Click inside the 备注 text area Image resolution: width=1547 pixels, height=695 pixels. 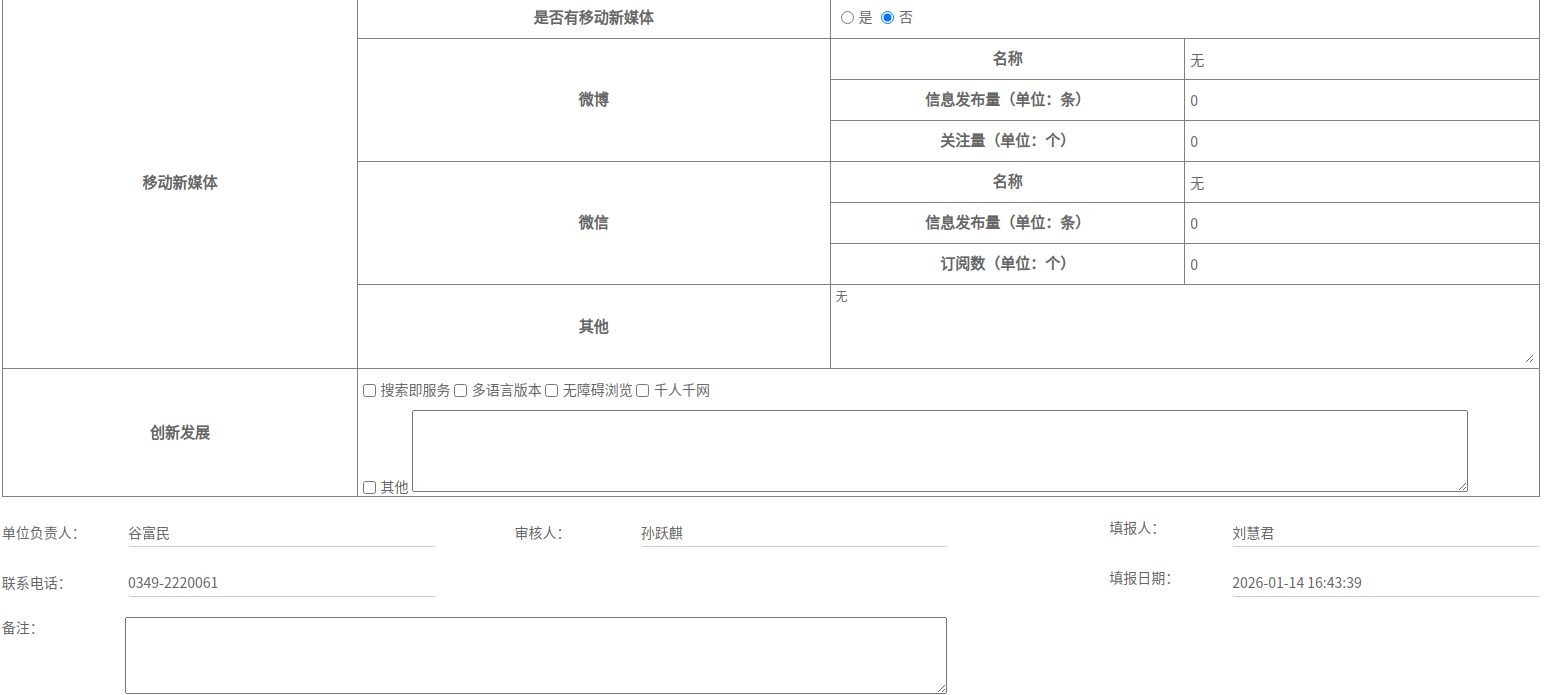point(535,655)
